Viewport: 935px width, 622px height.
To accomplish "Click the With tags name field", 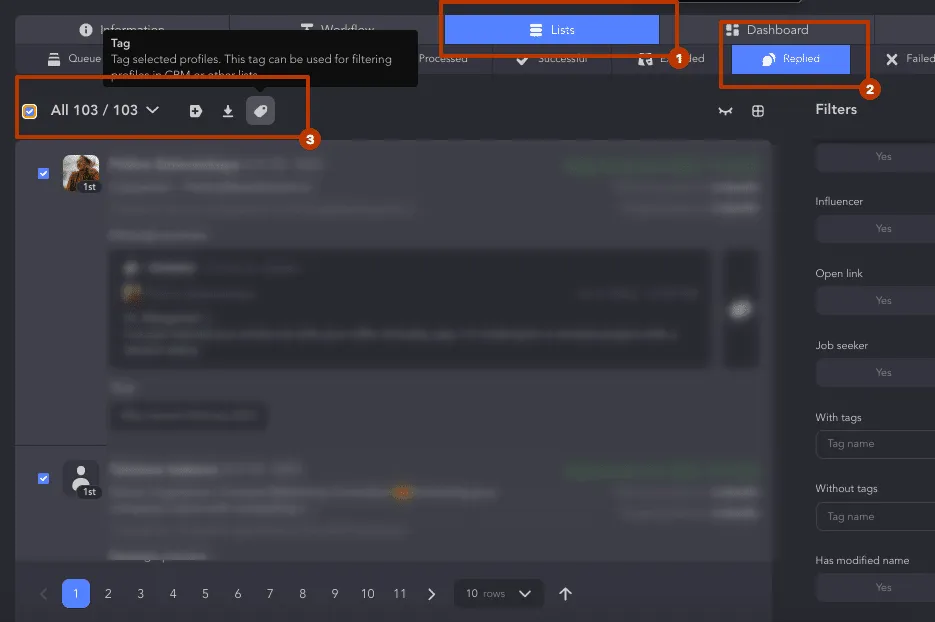I will coord(875,444).
